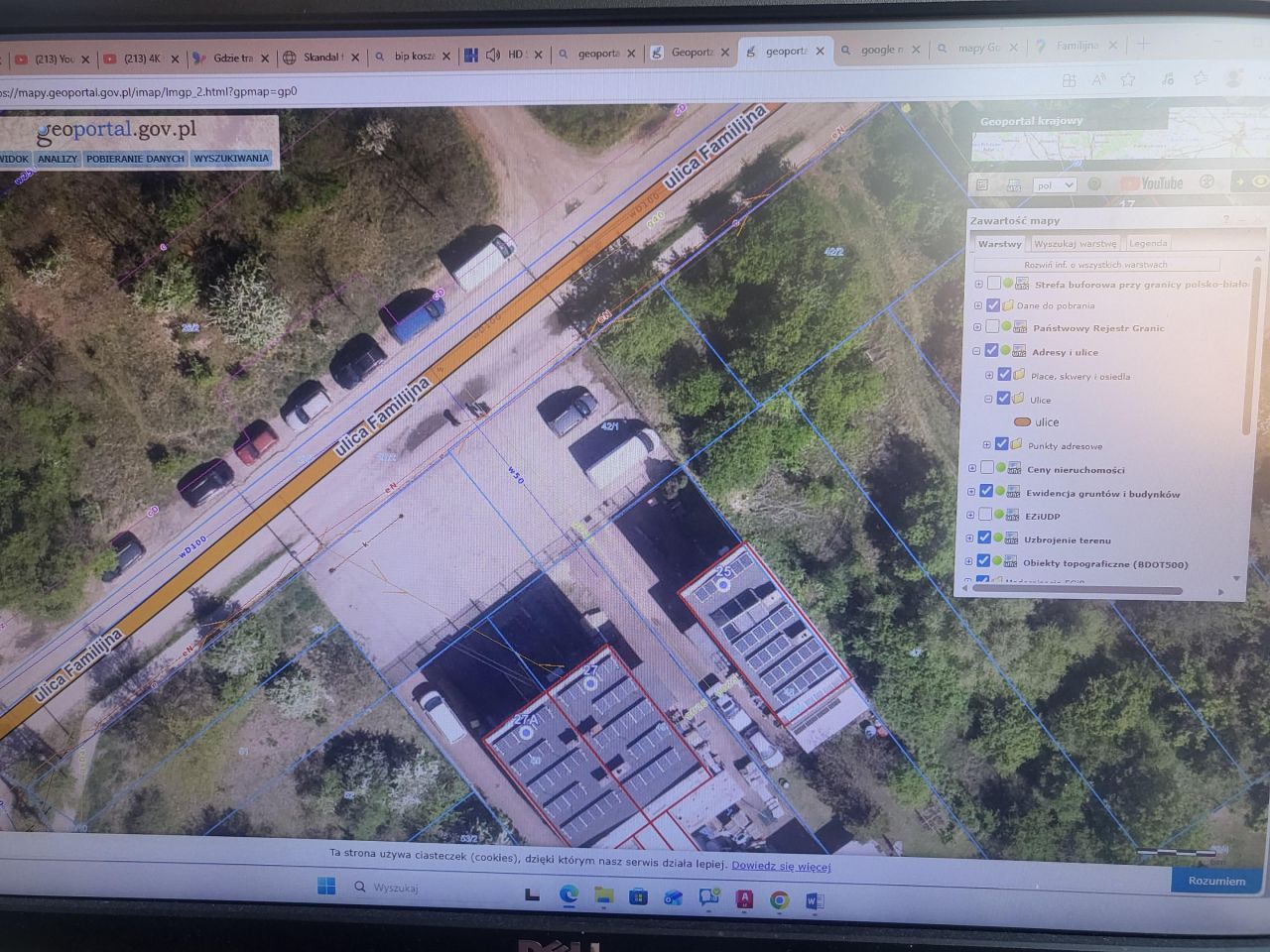Open Microsoft Store from the taskbar
The width and height of the screenshot is (1270, 952).
tap(638, 897)
